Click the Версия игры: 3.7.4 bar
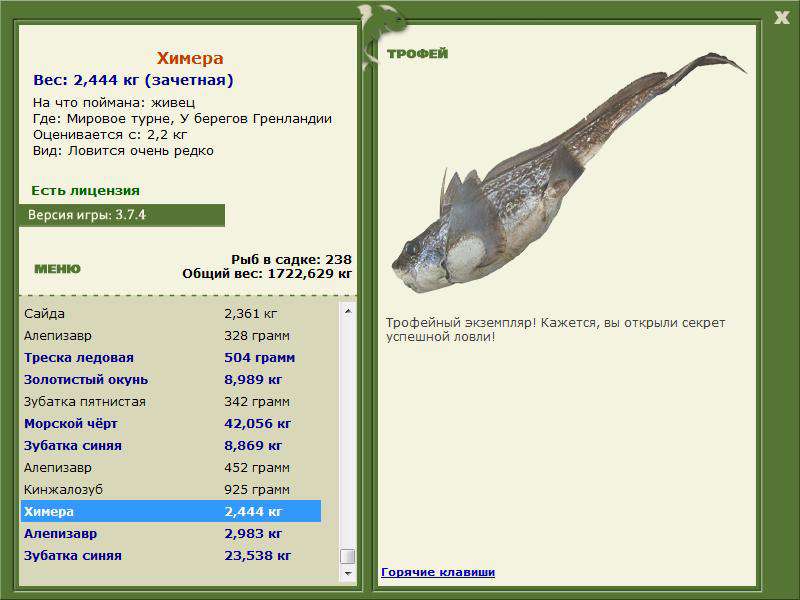 pos(122,215)
